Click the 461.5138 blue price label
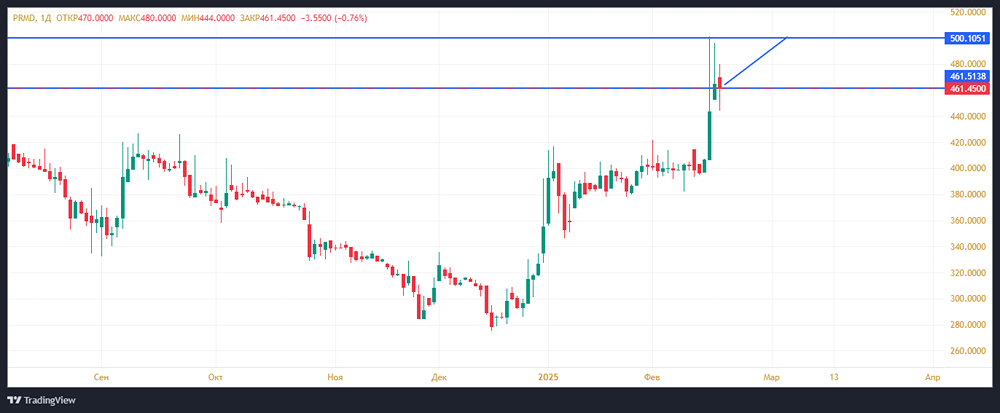Viewport: 1000px width, 413px height. (x=967, y=76)
